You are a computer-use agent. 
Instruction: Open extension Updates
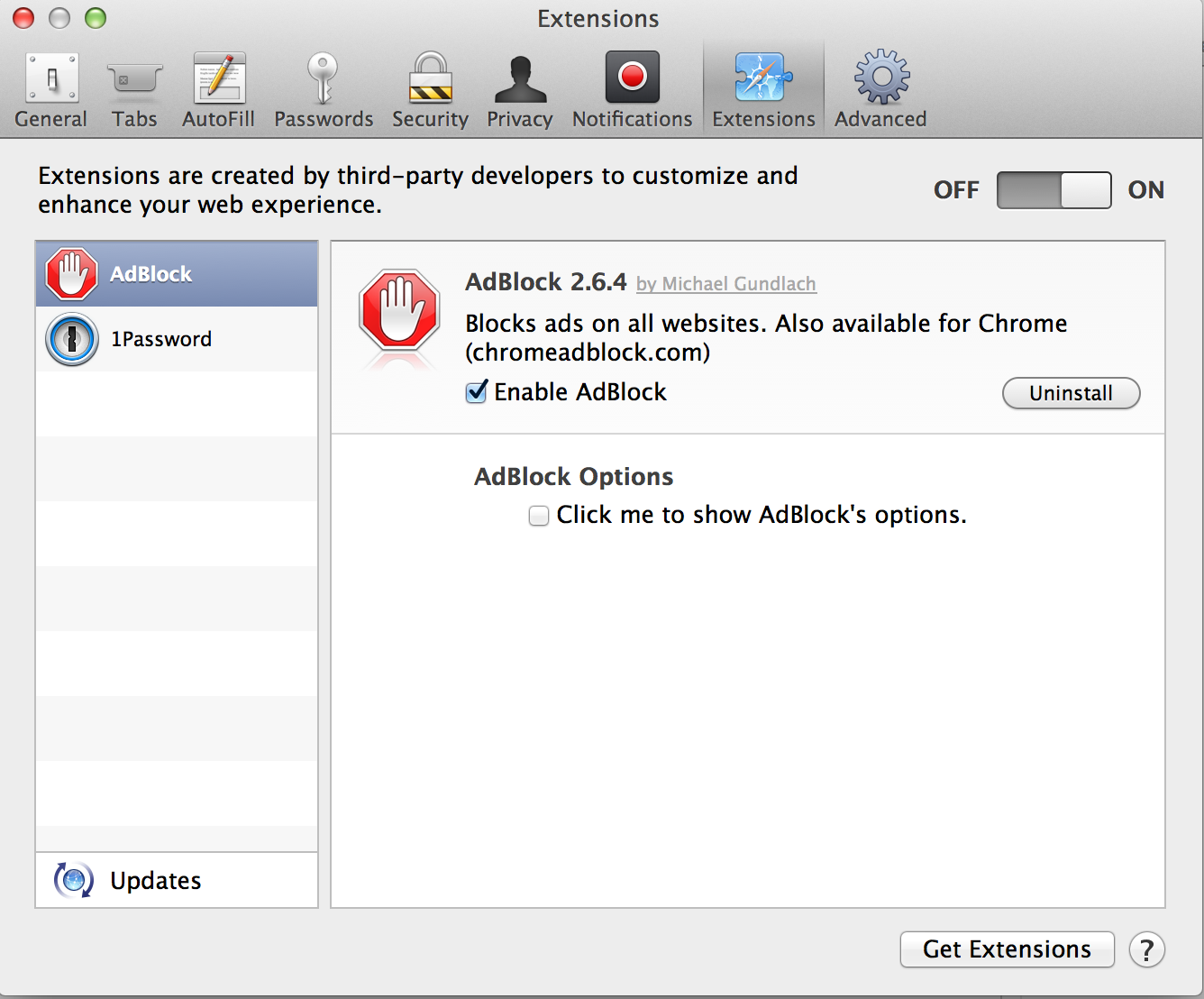point(177,880)
